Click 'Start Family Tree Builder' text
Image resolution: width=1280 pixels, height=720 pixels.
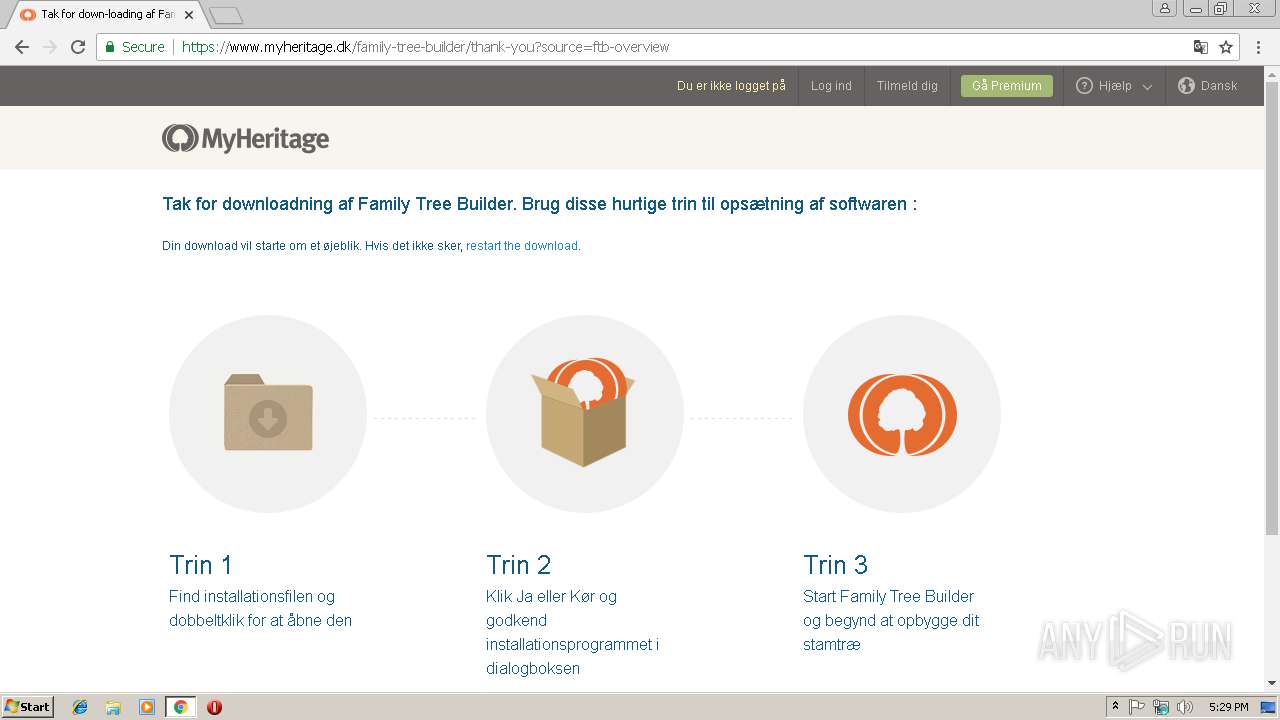click(x=888, y=597)
